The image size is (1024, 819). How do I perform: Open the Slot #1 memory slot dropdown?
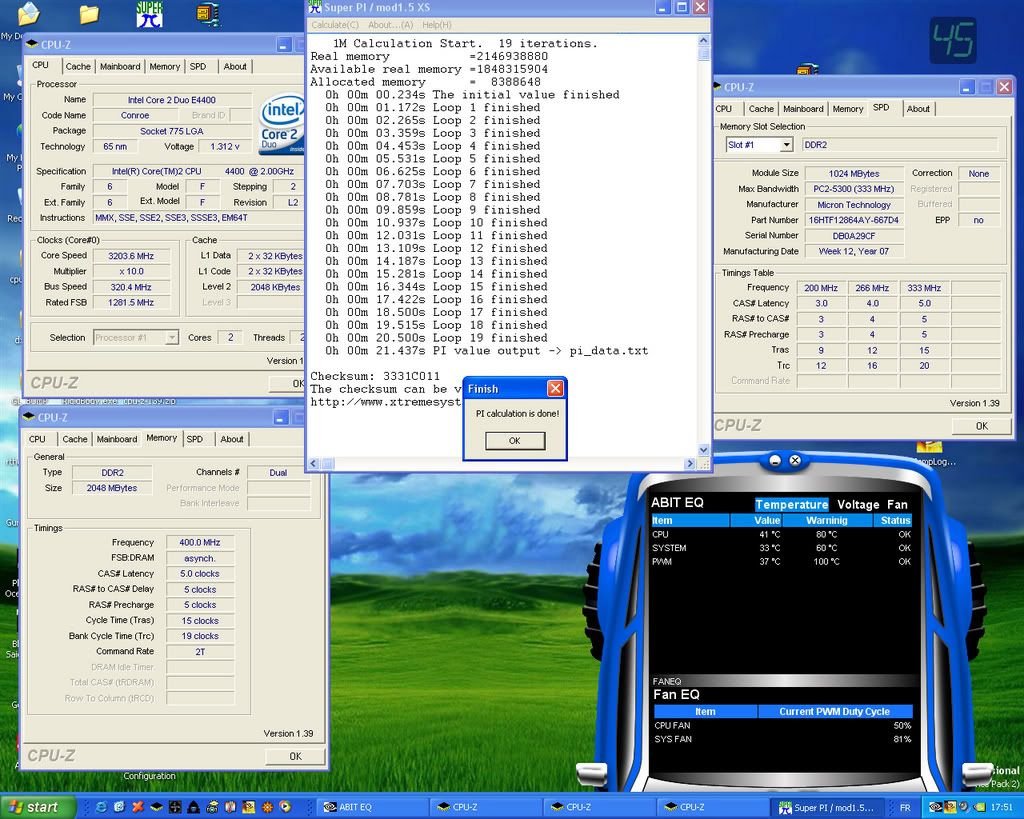click(785, 145)
